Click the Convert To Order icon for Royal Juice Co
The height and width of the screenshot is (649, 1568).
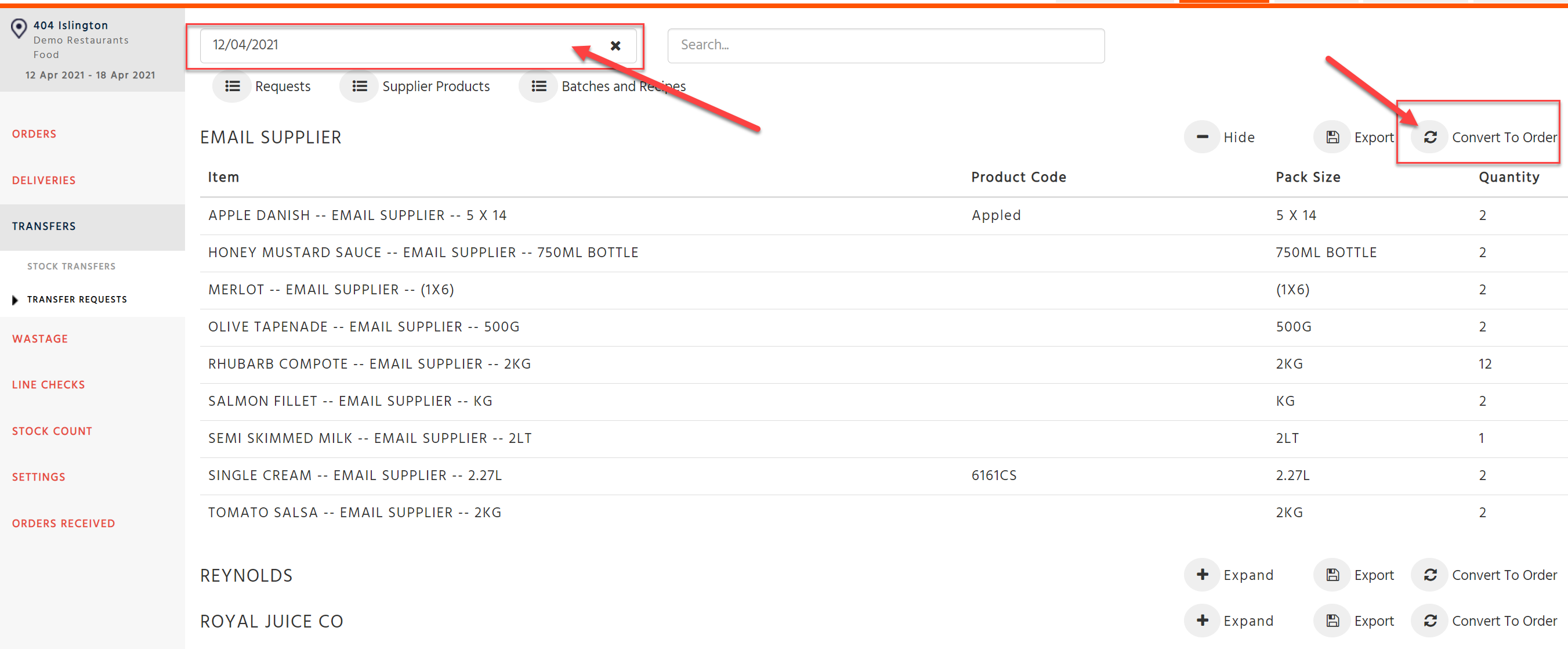point(1430,621)
